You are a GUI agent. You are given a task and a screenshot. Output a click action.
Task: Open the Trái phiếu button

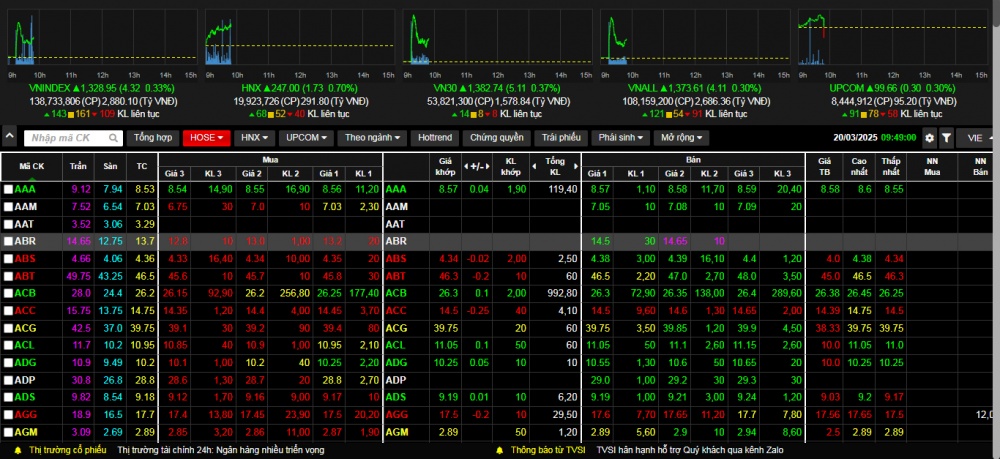click(562, 138)
